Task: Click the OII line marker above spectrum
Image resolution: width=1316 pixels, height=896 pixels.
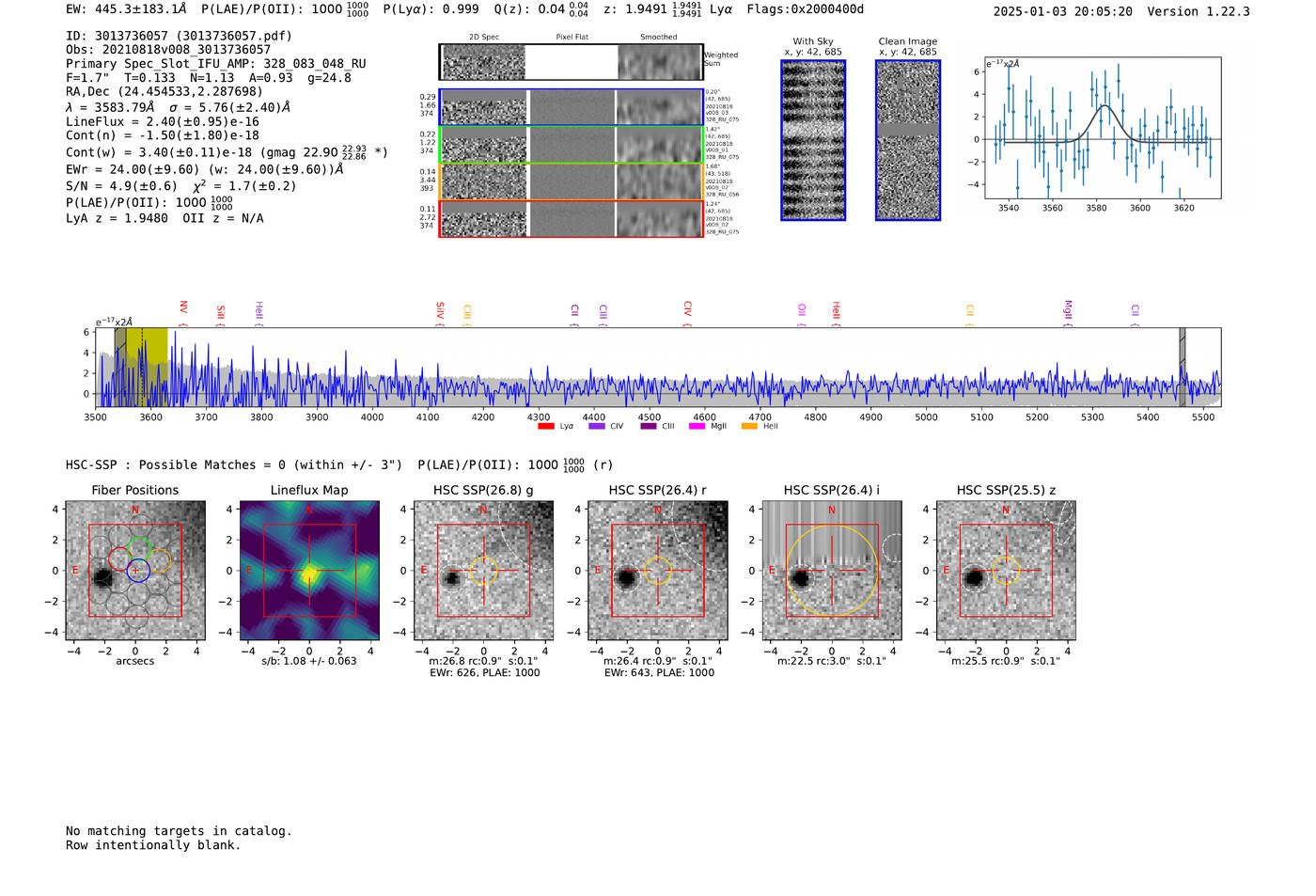Action: [x=802, y=314]
